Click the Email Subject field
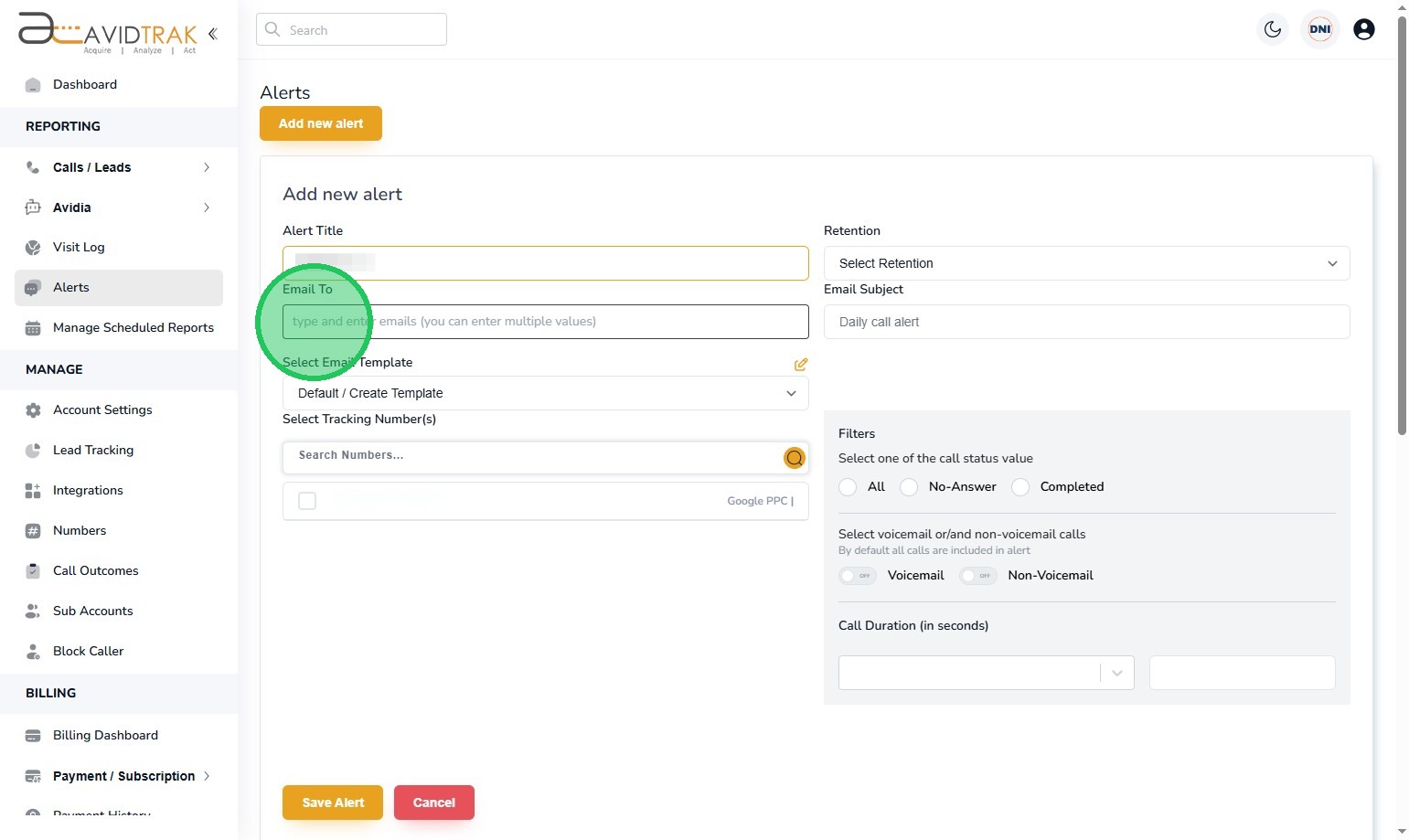 click(x=1086, y=322)
